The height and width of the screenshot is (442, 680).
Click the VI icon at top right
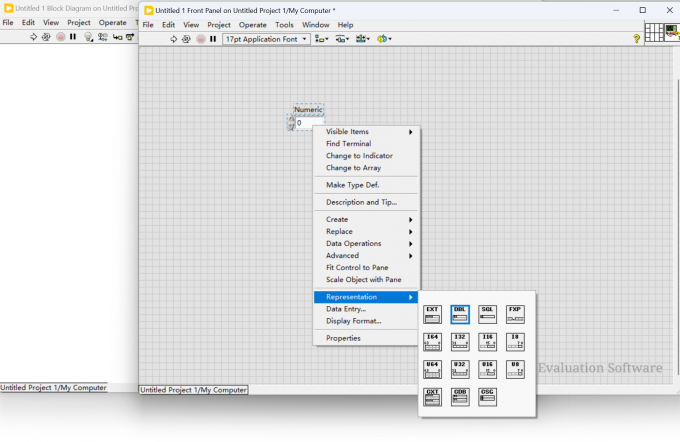[x=672, y=32]
